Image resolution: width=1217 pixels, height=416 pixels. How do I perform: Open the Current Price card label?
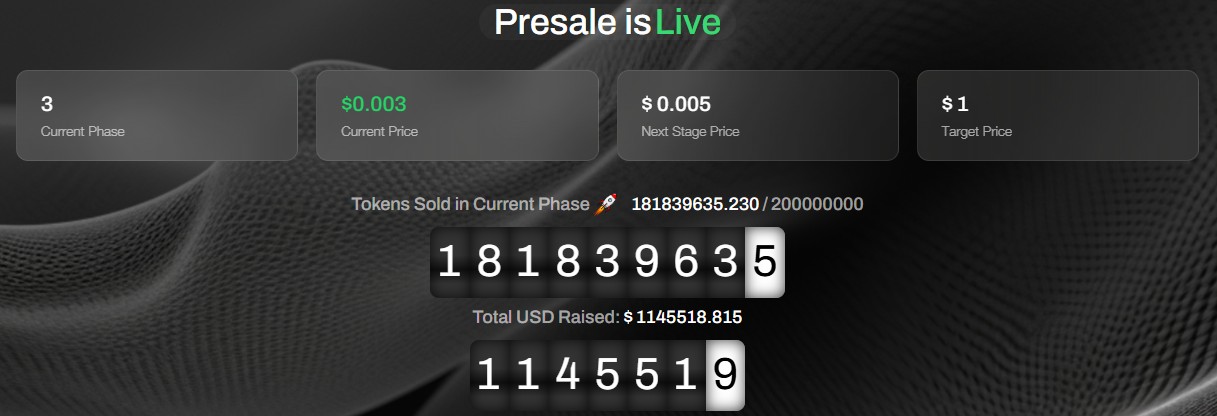pos(379,131)
